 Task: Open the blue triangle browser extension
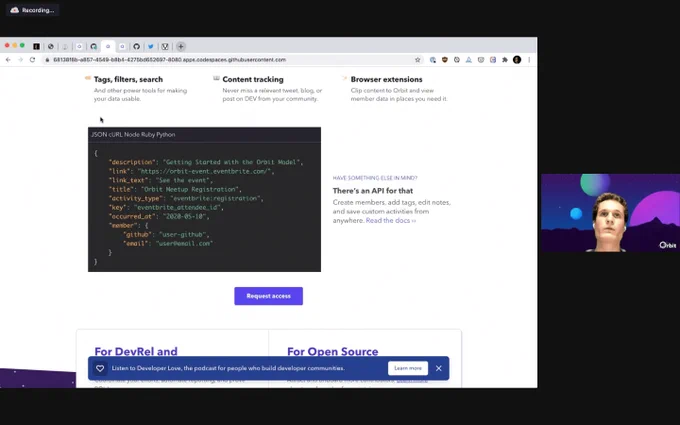pos(469,60)
